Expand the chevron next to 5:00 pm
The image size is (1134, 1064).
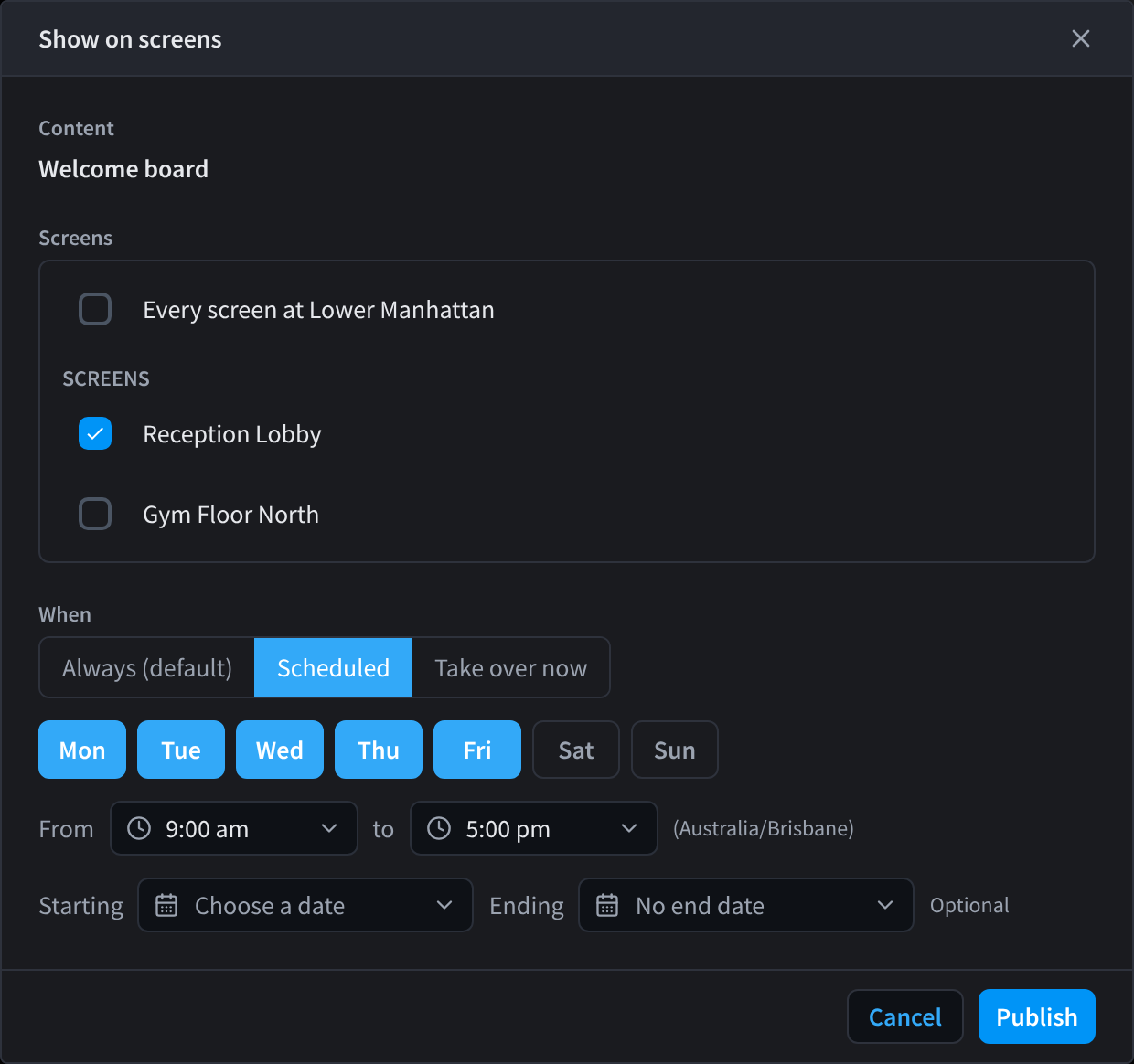(629, 828)
